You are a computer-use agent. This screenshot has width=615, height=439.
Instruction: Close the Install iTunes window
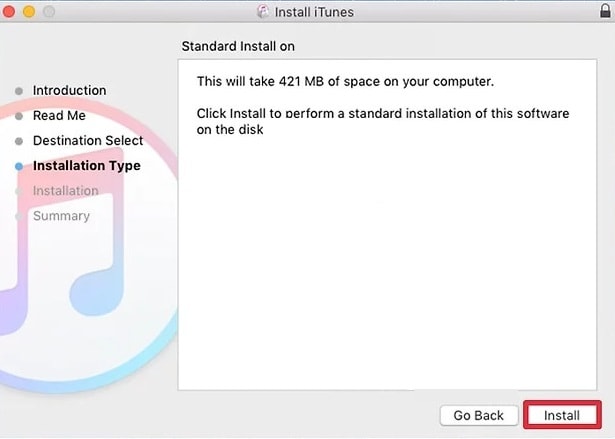click(x=10, y=12)
